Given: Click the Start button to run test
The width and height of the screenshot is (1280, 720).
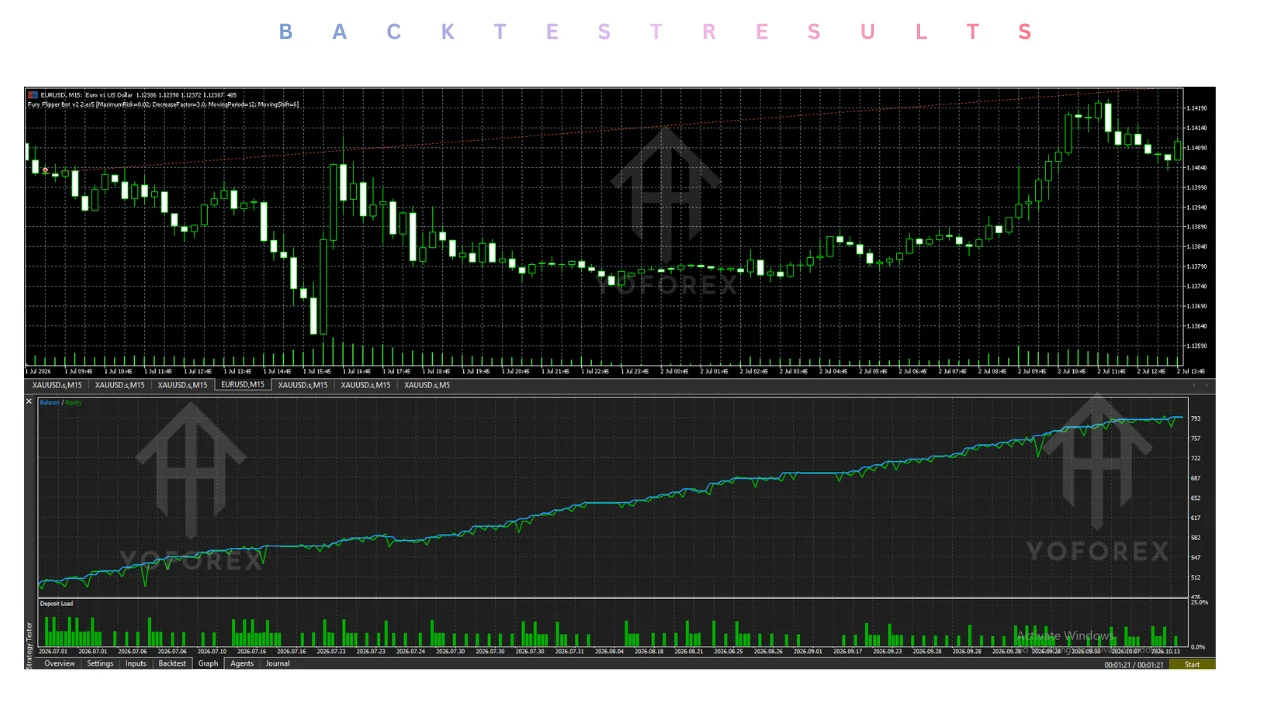Looking at the screenshot, I should pos(1192,664).
